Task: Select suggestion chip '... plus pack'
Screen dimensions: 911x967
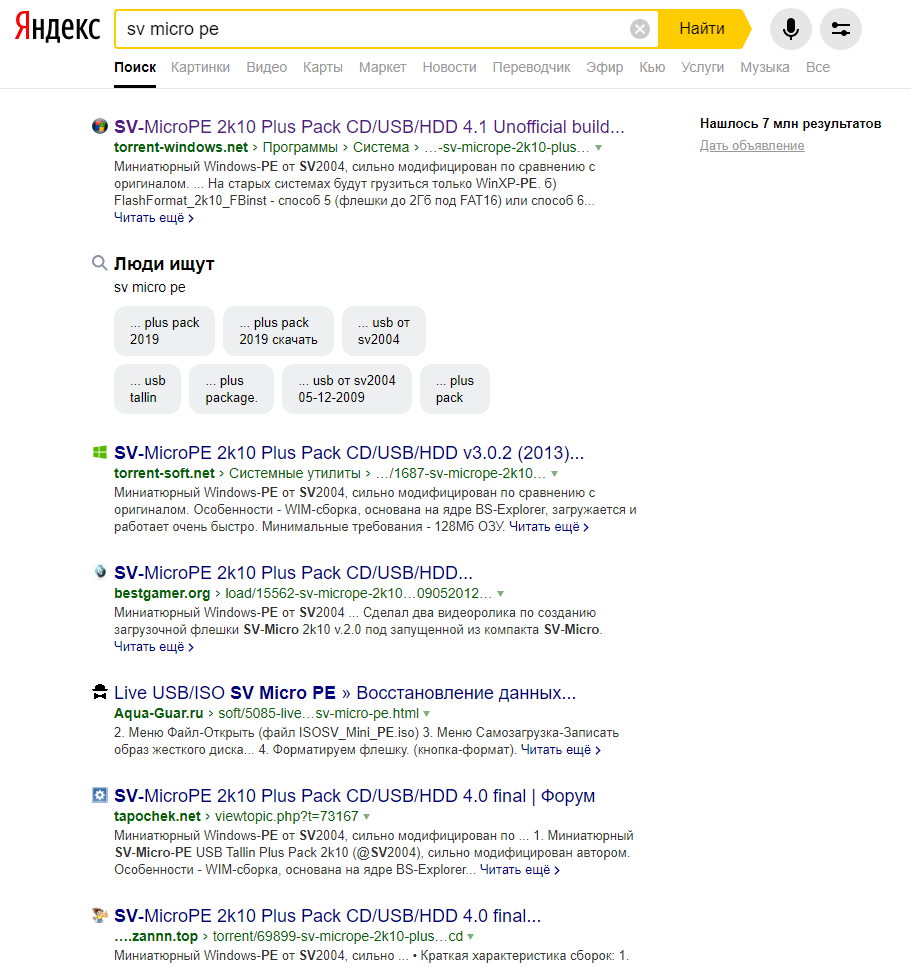Action: coord(455,389)
